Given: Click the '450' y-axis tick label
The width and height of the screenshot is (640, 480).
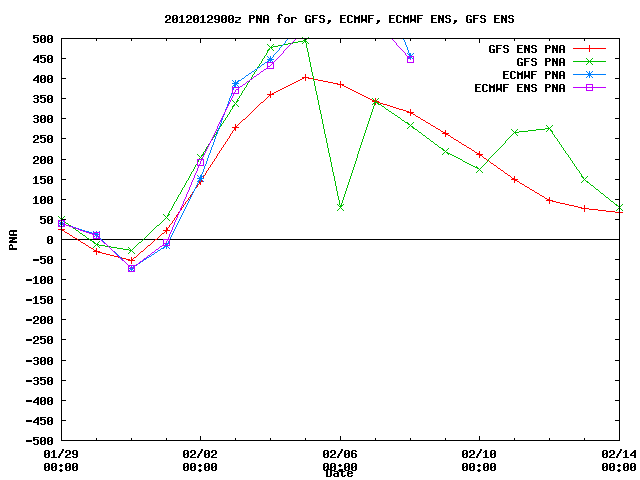Looking at the screenshot, I should pos(43,59).
